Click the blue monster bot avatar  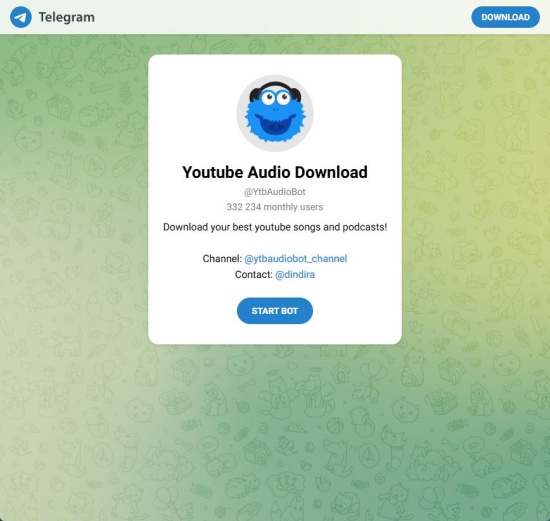coord(275,113)
